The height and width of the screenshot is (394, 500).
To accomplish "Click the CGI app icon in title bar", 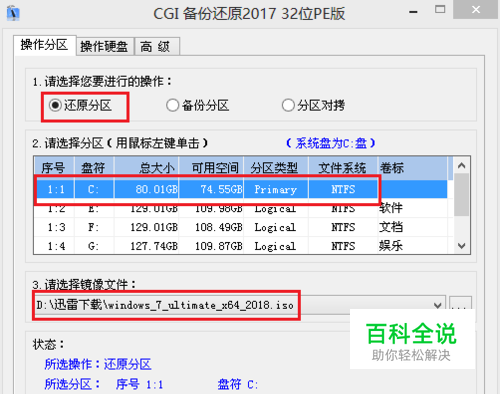I will click(x=13, y=13).
